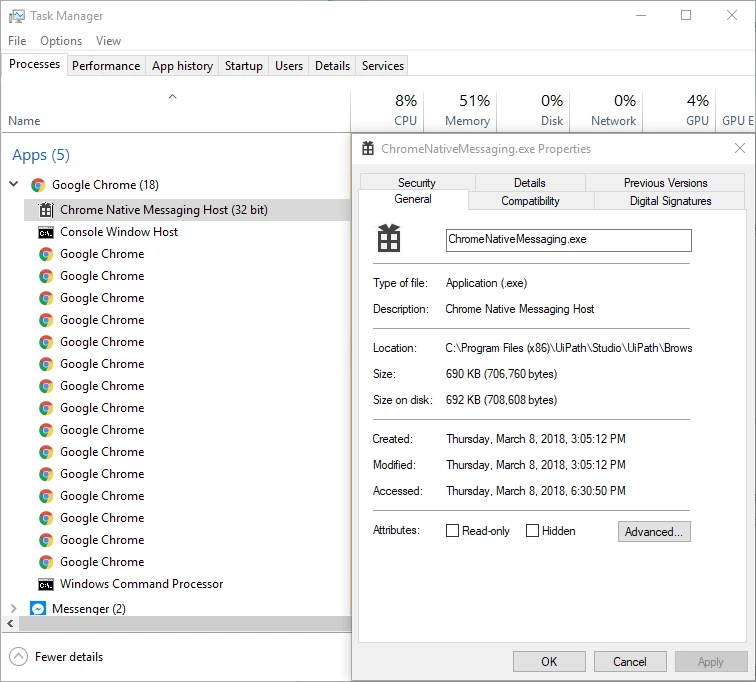The width and height of the screenshot is (756, 682).
Task: Click the Fewer details arrow icon
Action: pyautogui.click(x=18, y=656)
